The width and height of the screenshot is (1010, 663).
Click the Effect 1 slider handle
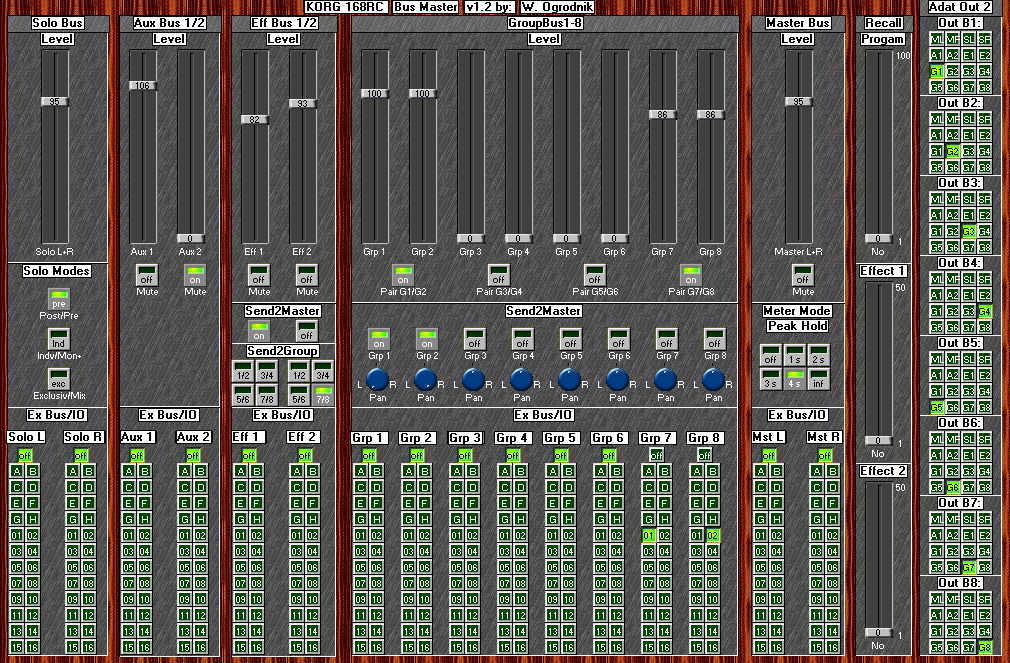click(878, 441)
